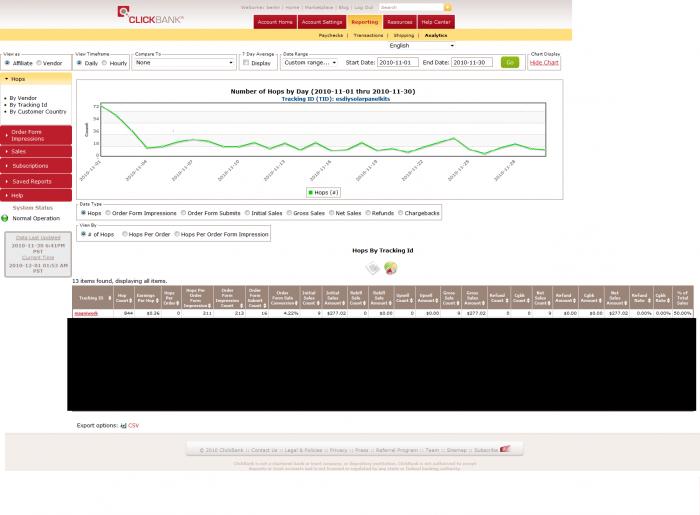Open the pie chart view icon
This screenshot has width=700, height=515.
click(x=391, y=268)
